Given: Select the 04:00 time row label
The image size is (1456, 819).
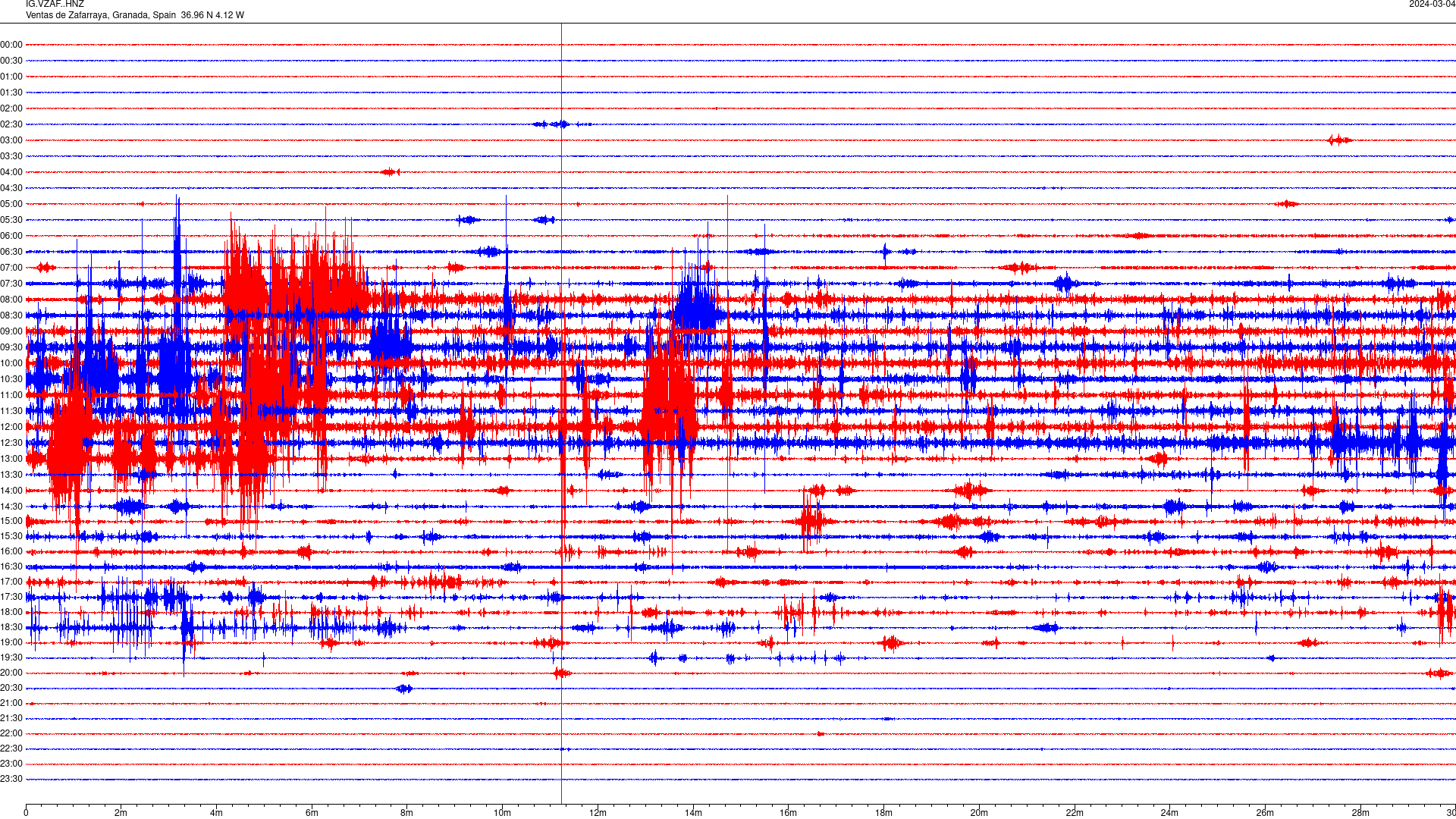Looking at the screenshot, I should click(11, 172).
